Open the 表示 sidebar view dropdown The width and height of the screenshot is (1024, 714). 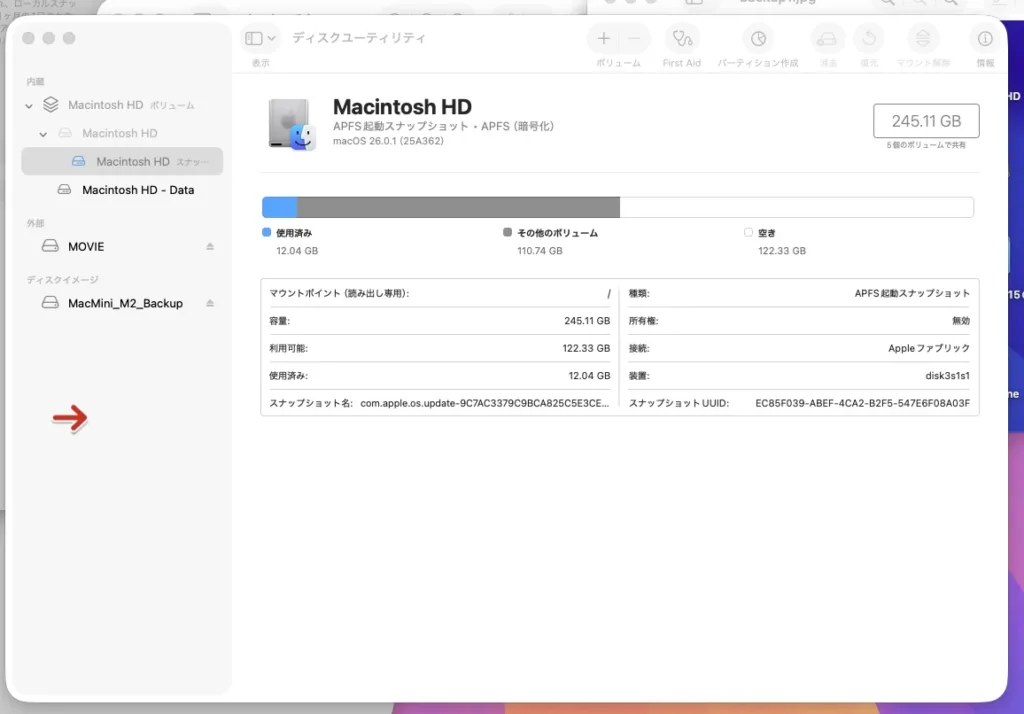pyautogui.click(x=260, y=39)
